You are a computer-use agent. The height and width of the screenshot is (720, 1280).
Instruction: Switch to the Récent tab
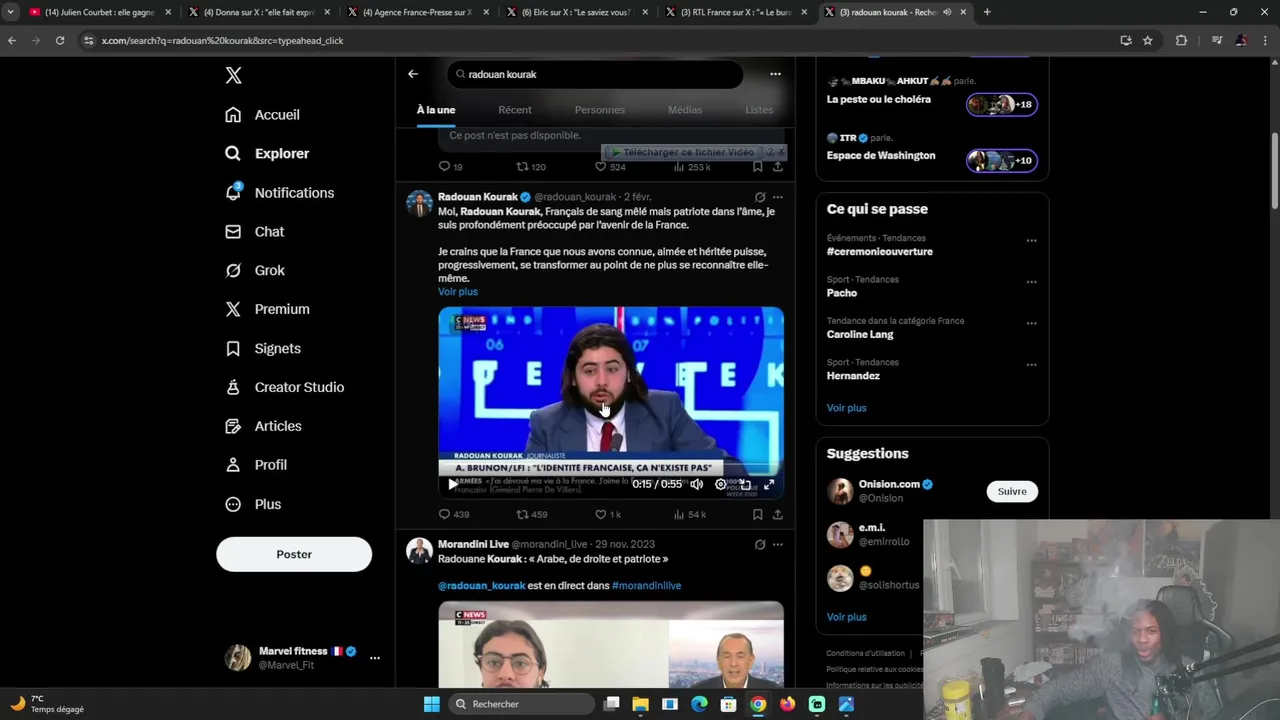(515, 110)
